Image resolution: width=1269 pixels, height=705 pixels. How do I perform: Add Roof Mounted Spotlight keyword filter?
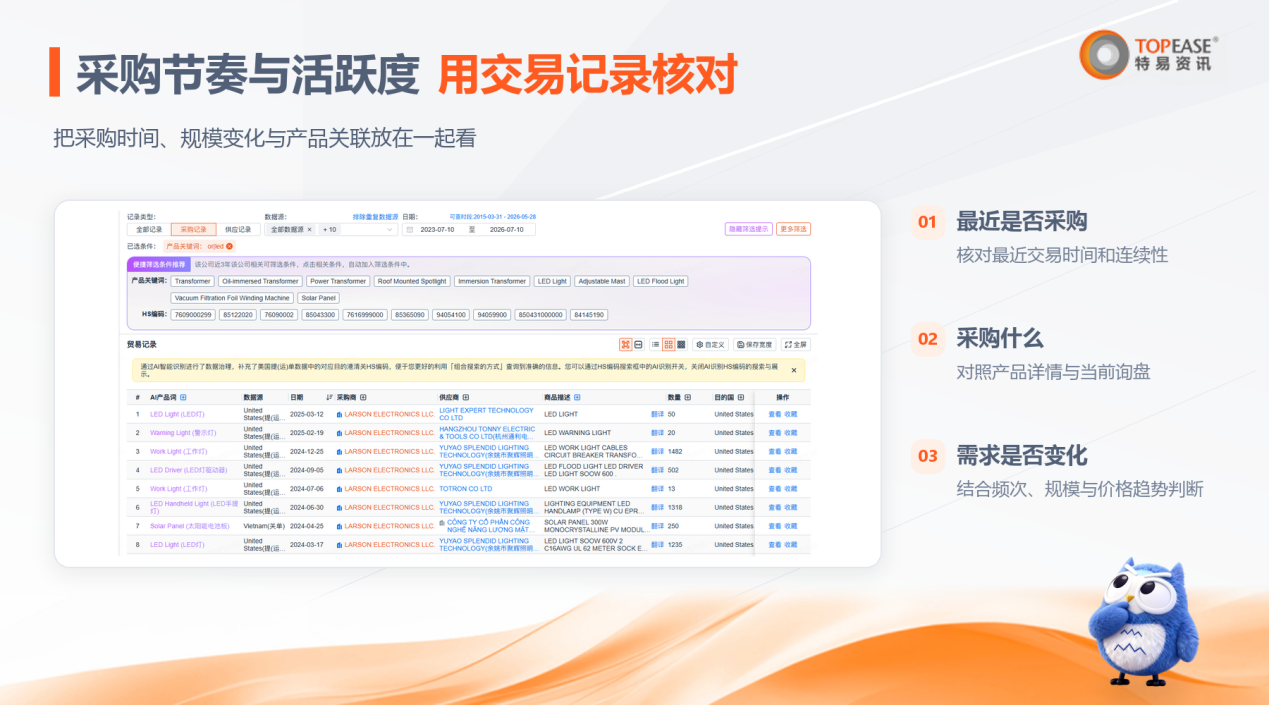point(413,281)
